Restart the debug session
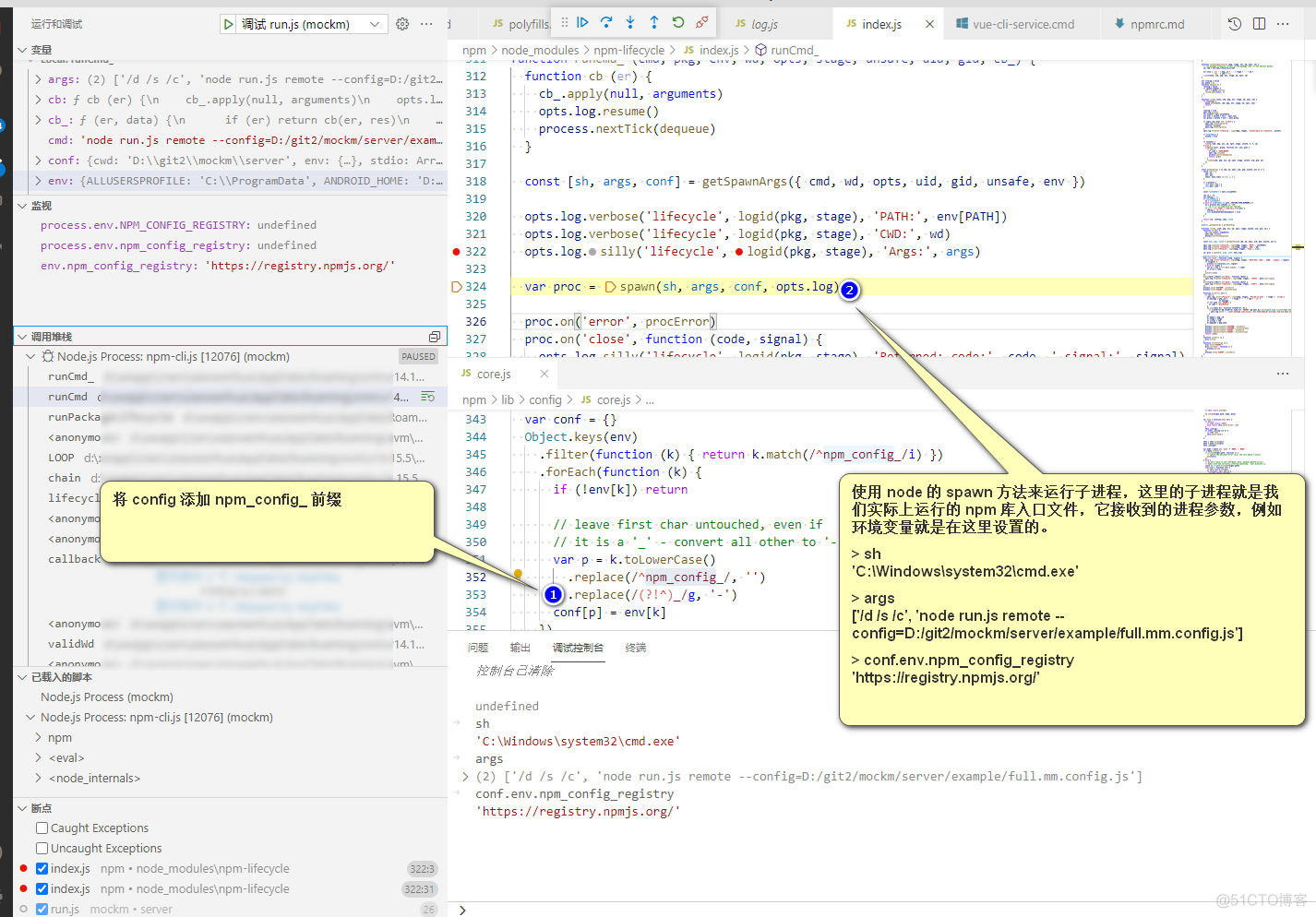1316x917 pixels. 678,22
